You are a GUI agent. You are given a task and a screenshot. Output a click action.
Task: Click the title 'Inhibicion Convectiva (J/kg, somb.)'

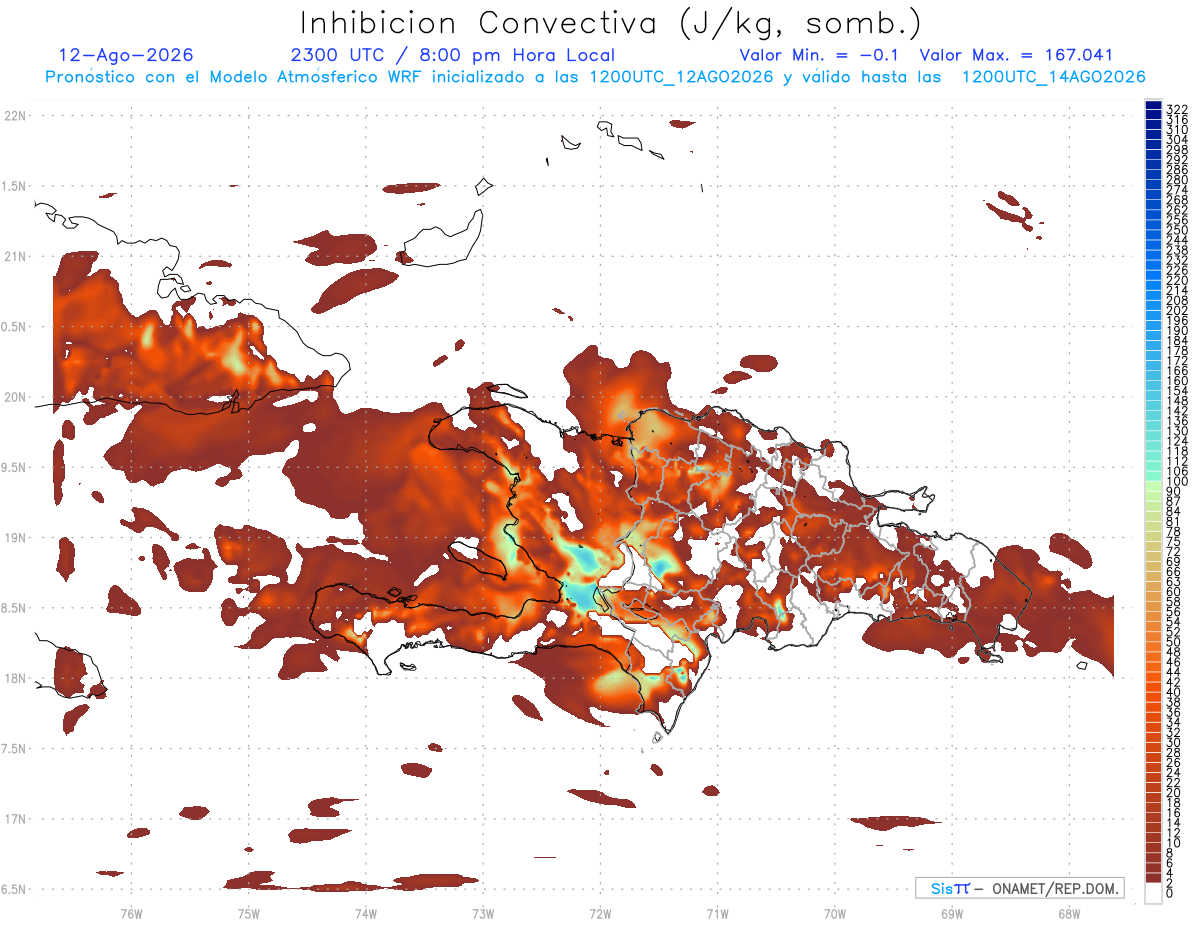[611, 24]
